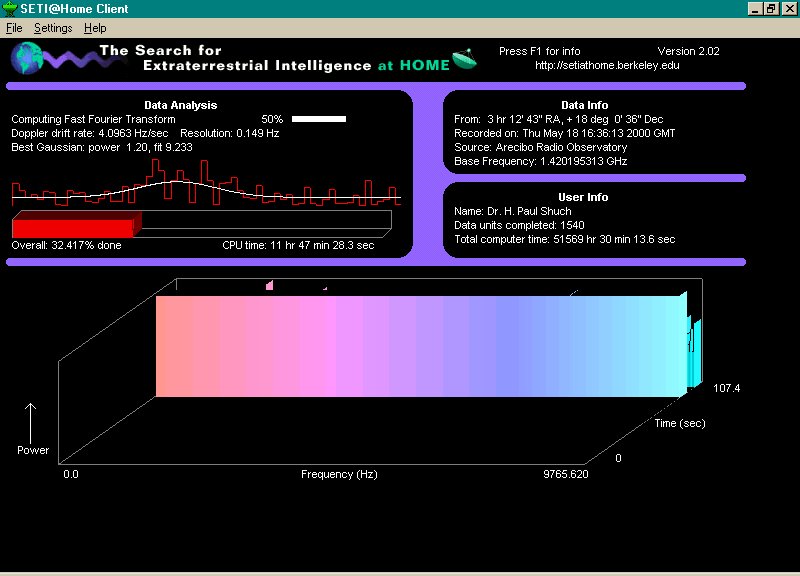Click 'Name: Dr. H. Paul Shuch' line
The width and height of the screenshot is (800, 576).
[x=513, y=211]
